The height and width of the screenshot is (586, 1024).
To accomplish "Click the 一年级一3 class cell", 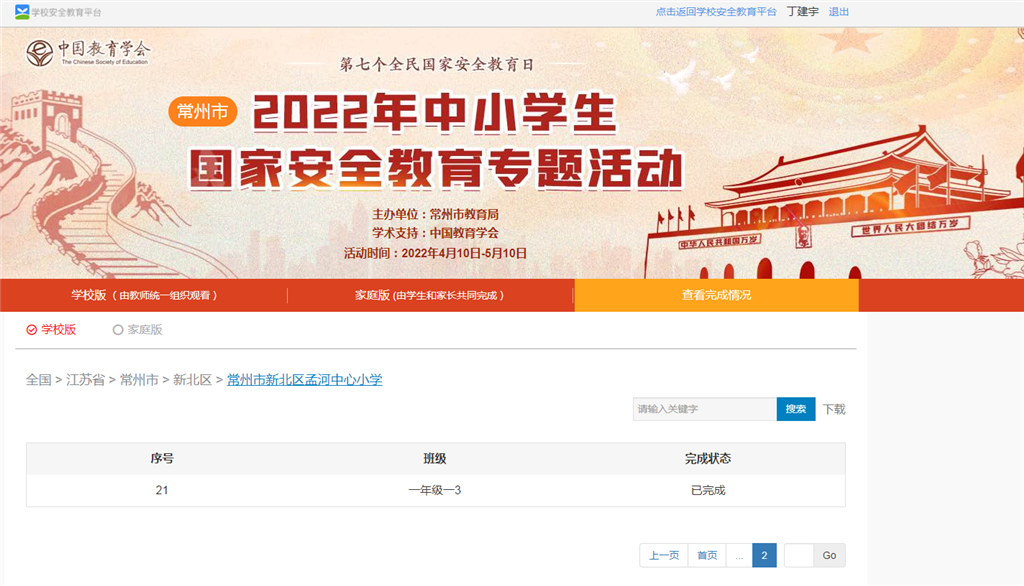I will [x=435, y=490].
